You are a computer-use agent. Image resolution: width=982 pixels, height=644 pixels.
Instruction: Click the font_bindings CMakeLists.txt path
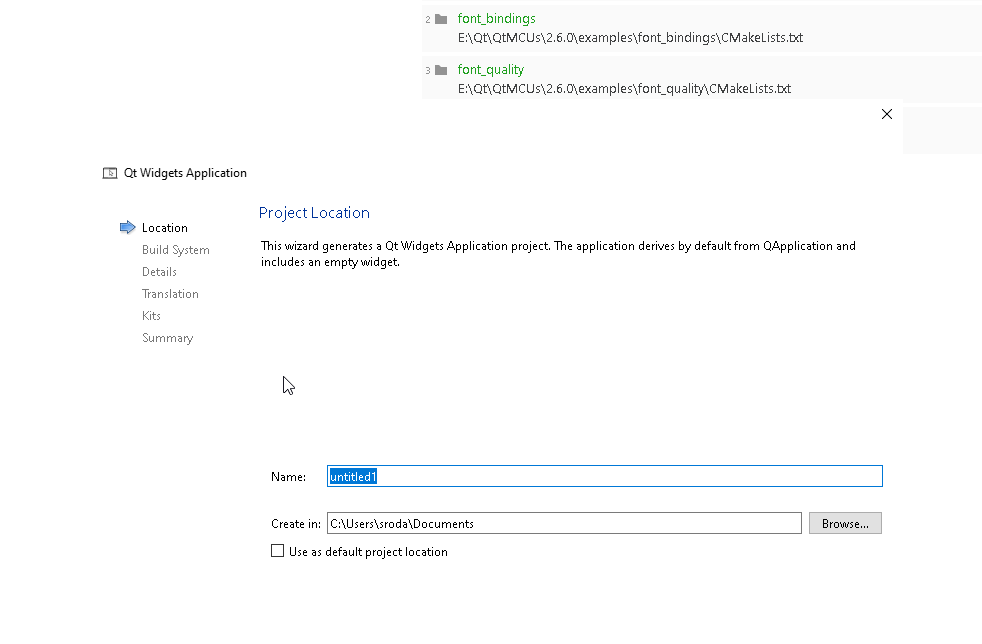(630, 38)
